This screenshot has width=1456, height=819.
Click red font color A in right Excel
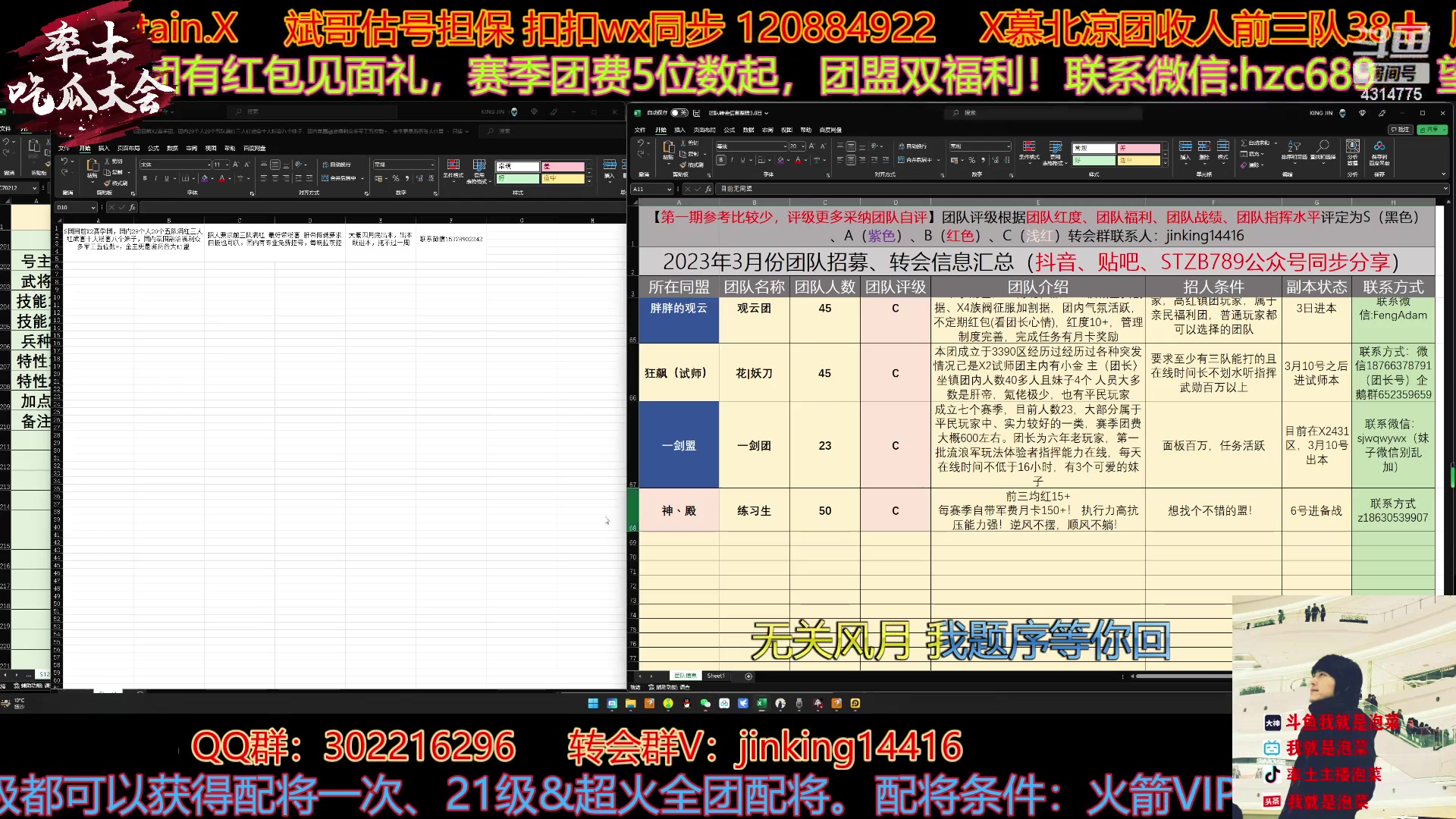pos(799,160)
